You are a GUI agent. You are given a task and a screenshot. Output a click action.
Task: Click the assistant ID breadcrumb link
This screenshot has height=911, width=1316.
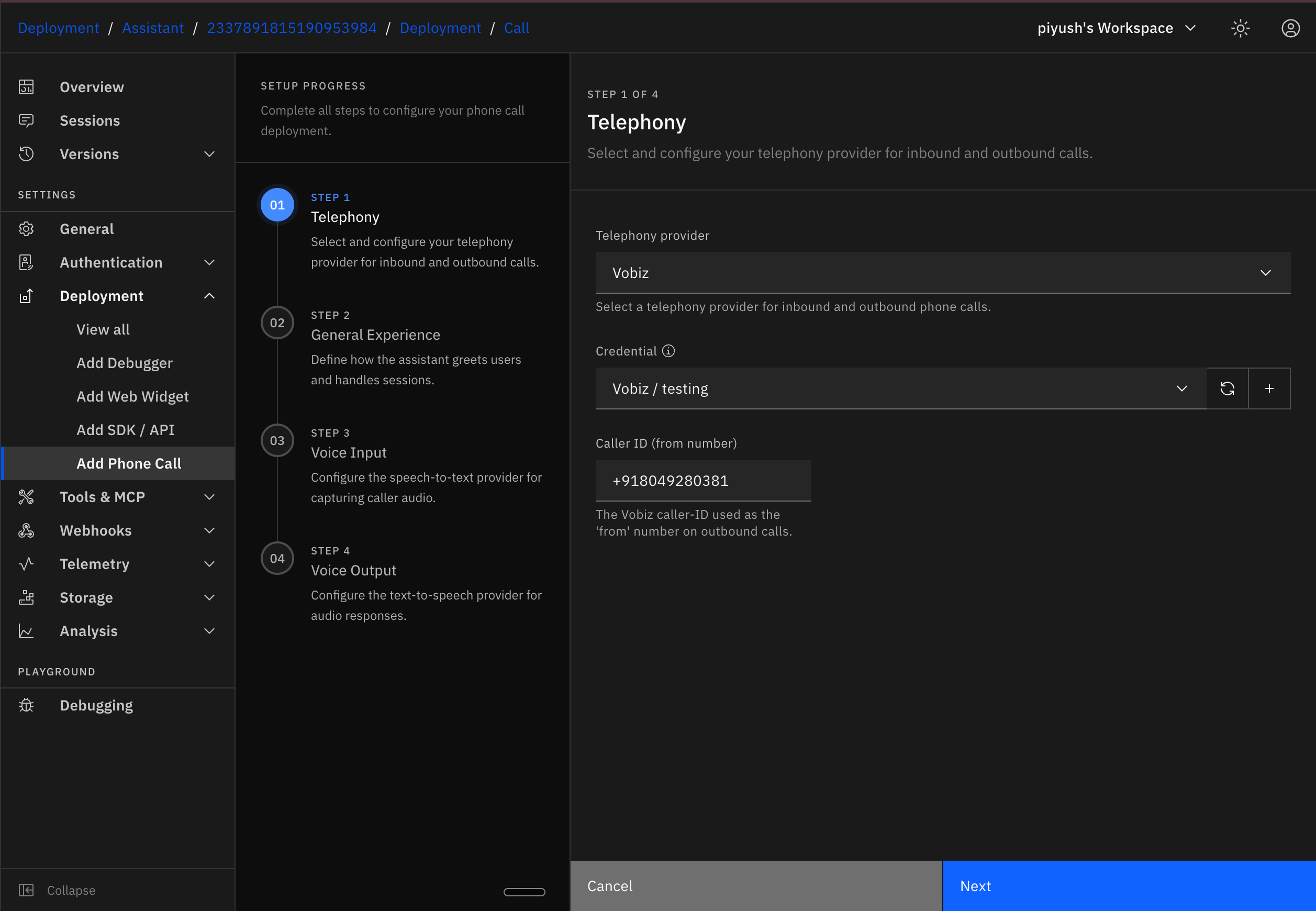pyautogui.click(x=292, y=28)
